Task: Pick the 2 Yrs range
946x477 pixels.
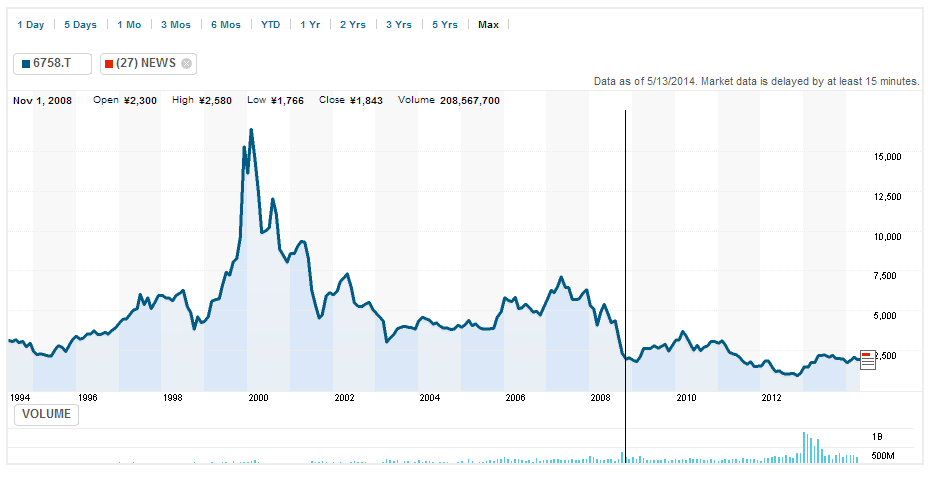Action: click(x=353, y=24)
